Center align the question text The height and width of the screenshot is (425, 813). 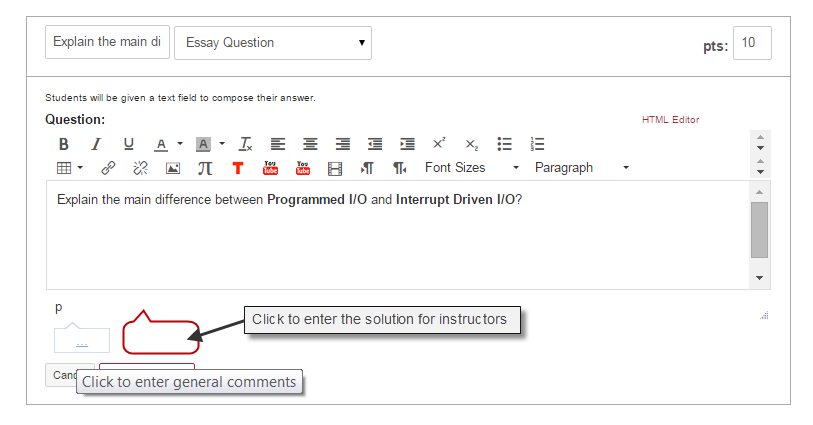click(x=310, y=144)
